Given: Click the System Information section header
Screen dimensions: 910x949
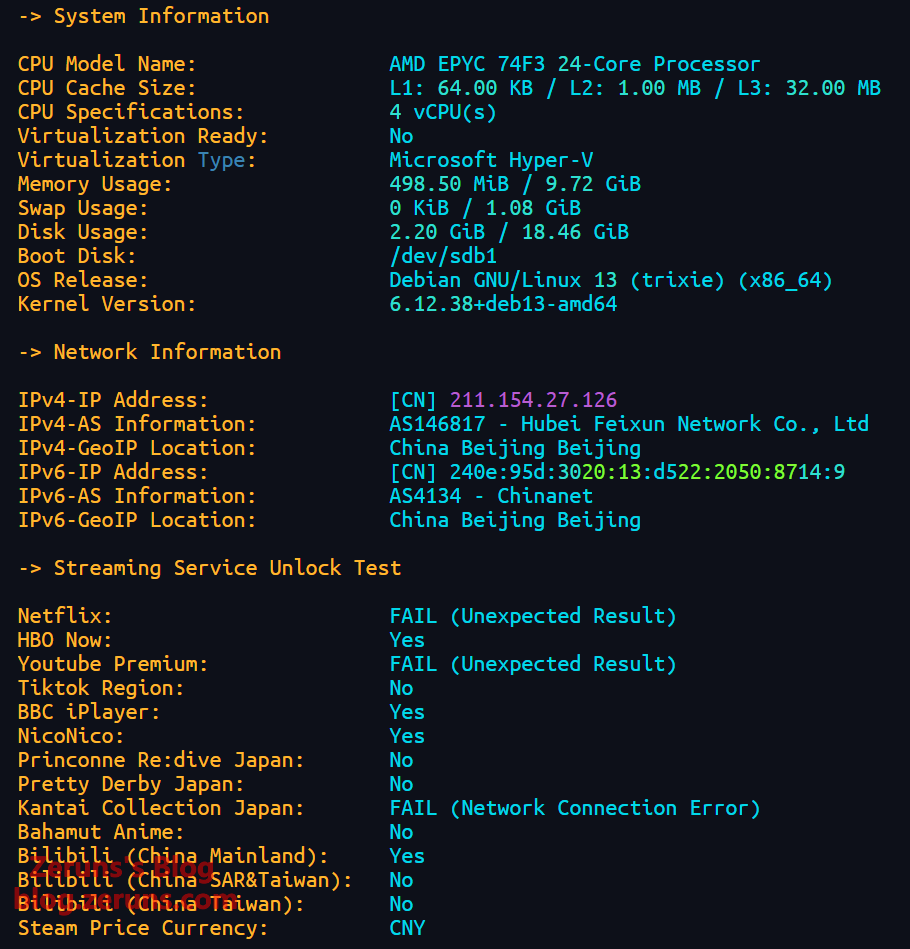Looking at the screenshot, I should coord(143,16).
